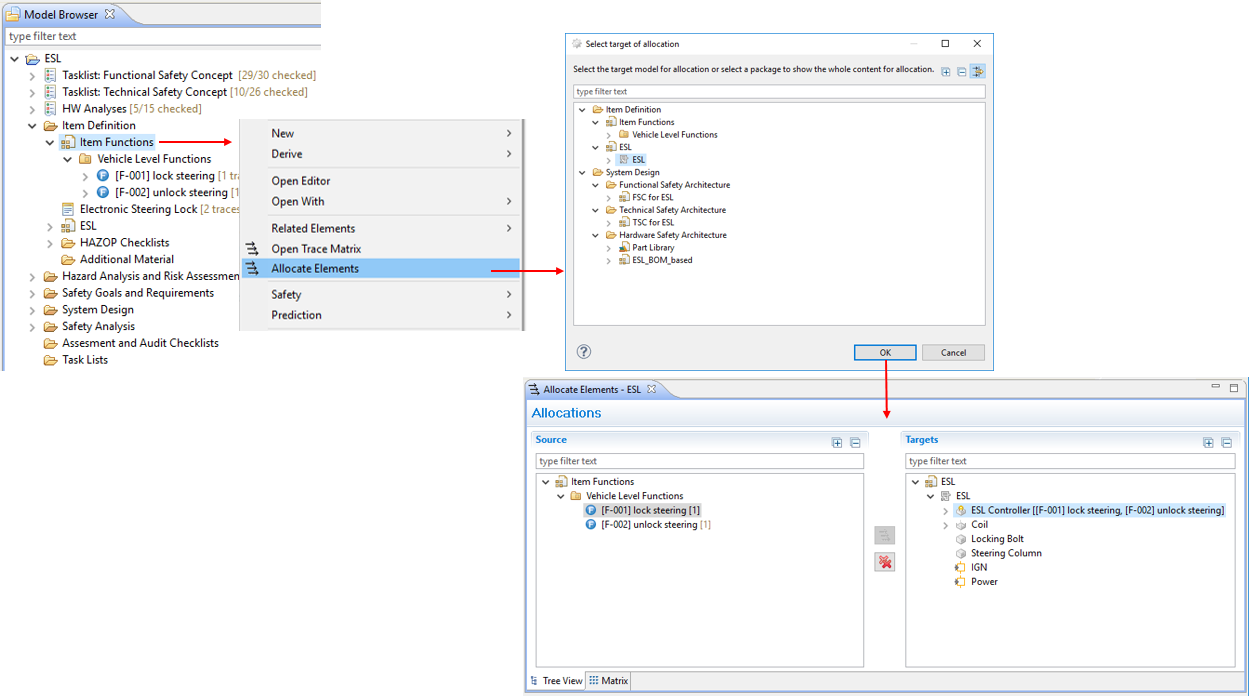Collapse all in Targets panel

click(1226, 442)
